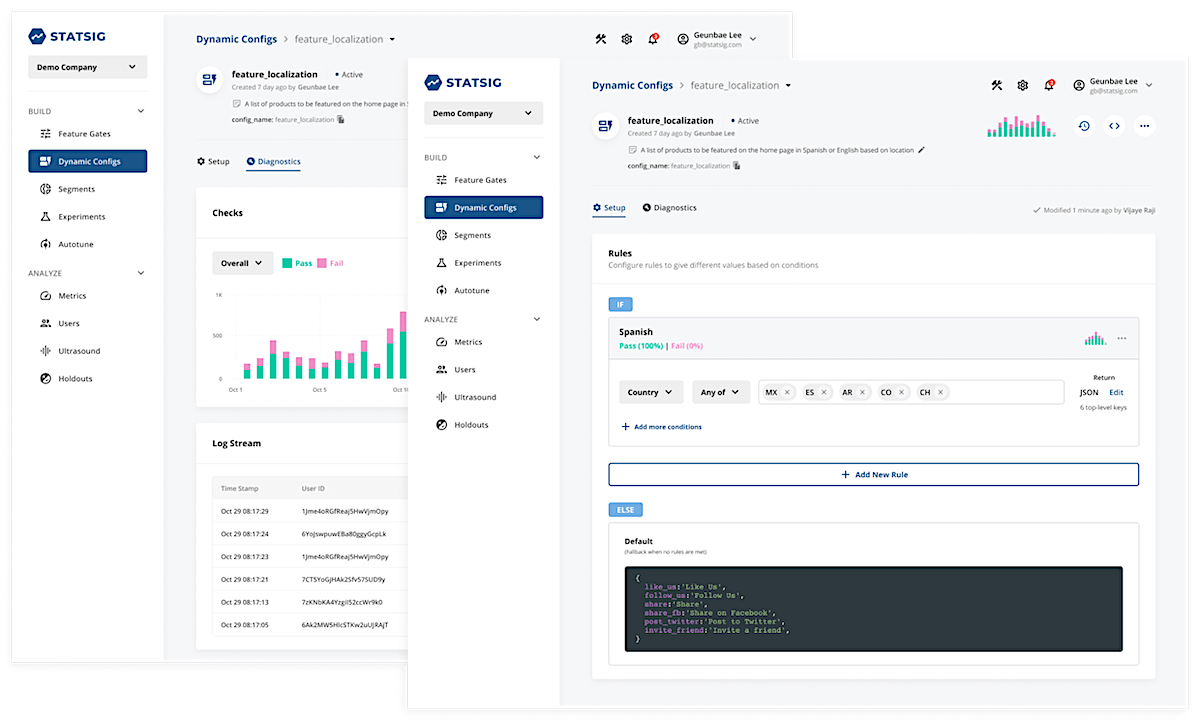This screenshot has height=720, width=1200.
Task: Select Dynamic Configs in the back window sidebar
Action: click(88, 161)
